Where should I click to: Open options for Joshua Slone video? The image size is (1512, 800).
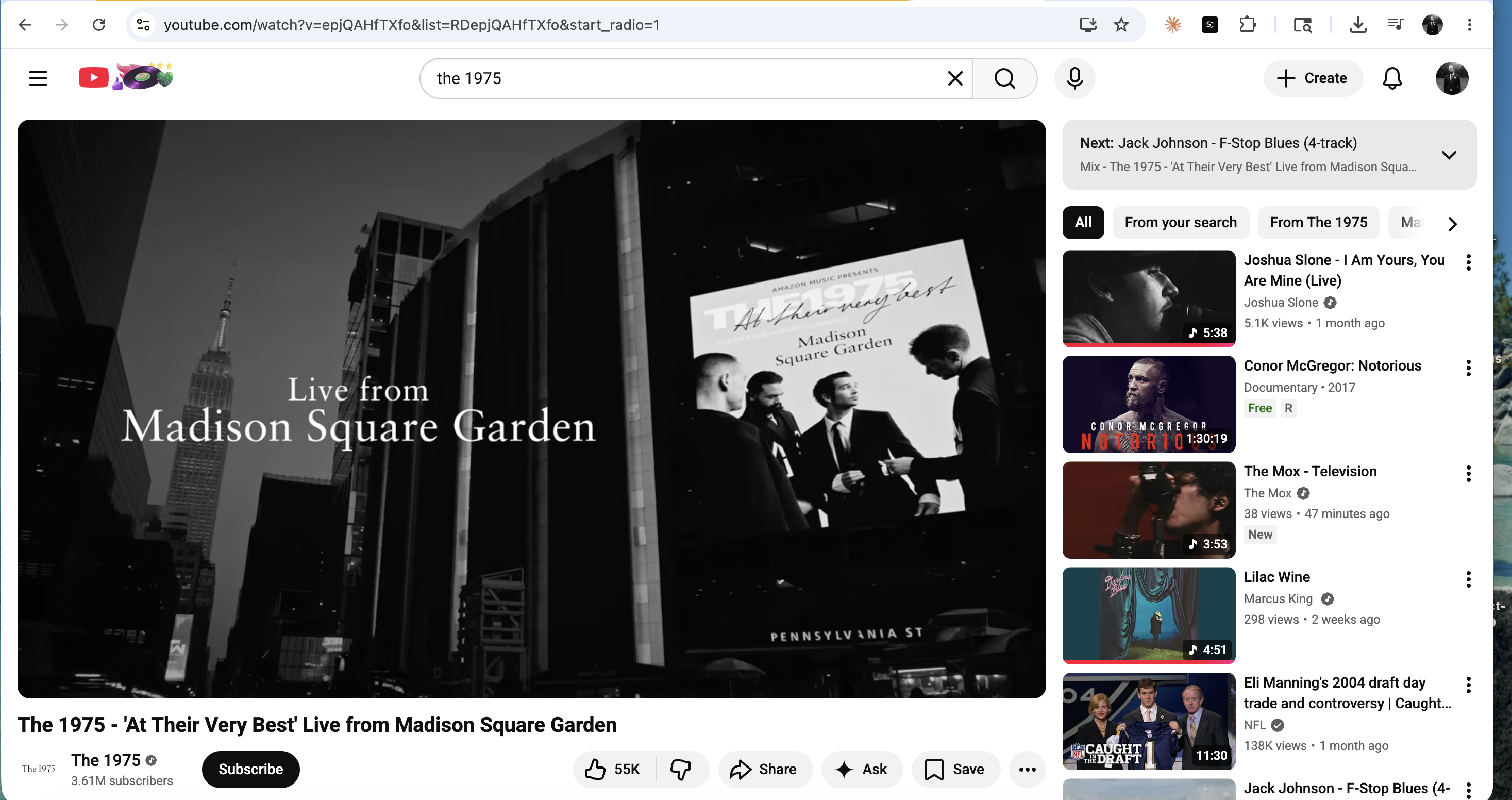click(1468, 262)
